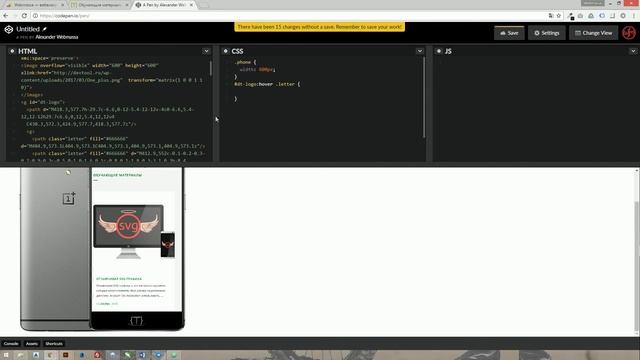Image resolution: width=640 pixels, height=360 pixels.
Task: Click the gear extension icon in toolbar
Action: [623, 16]
